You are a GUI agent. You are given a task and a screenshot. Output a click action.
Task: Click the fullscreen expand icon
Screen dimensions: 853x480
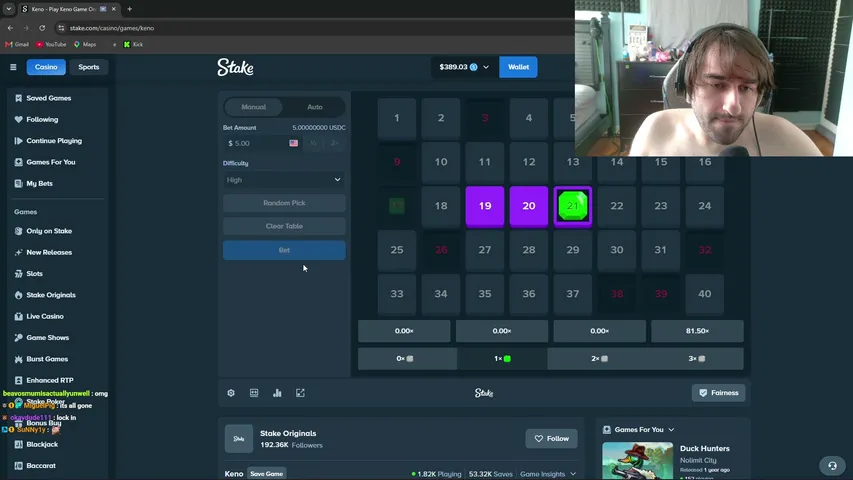click(x=300, y=393)
